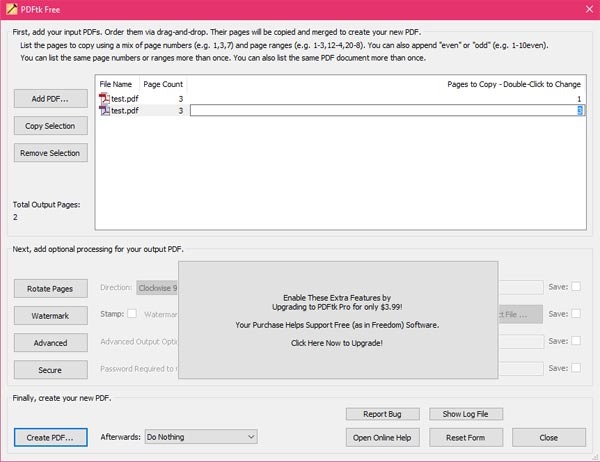The width and height of the screenshot is (600, 462).
Task: Toggle the Save checkbox for Rotate Pages
Action: pyautogui.click(x=576, y=287)
